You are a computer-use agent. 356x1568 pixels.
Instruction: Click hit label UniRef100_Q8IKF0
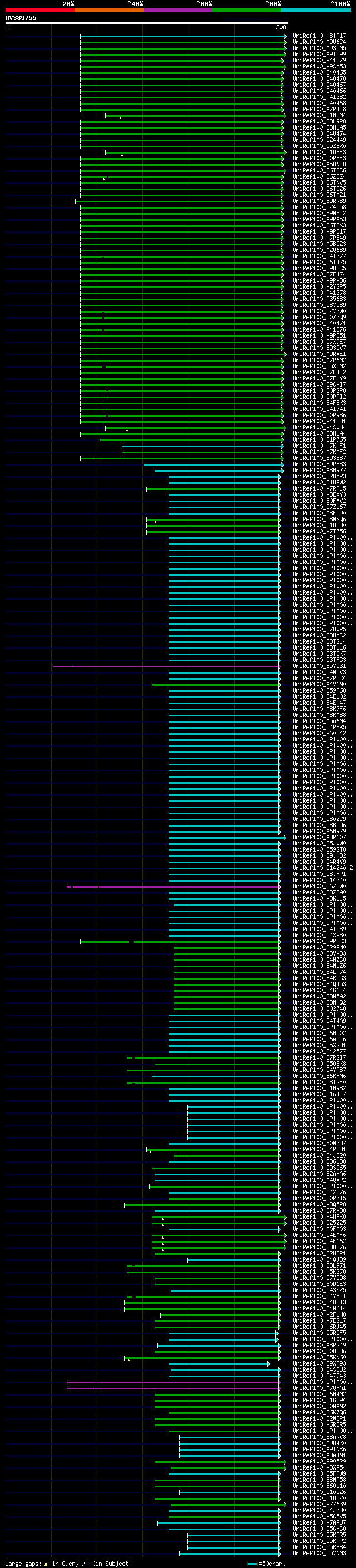319,1082
